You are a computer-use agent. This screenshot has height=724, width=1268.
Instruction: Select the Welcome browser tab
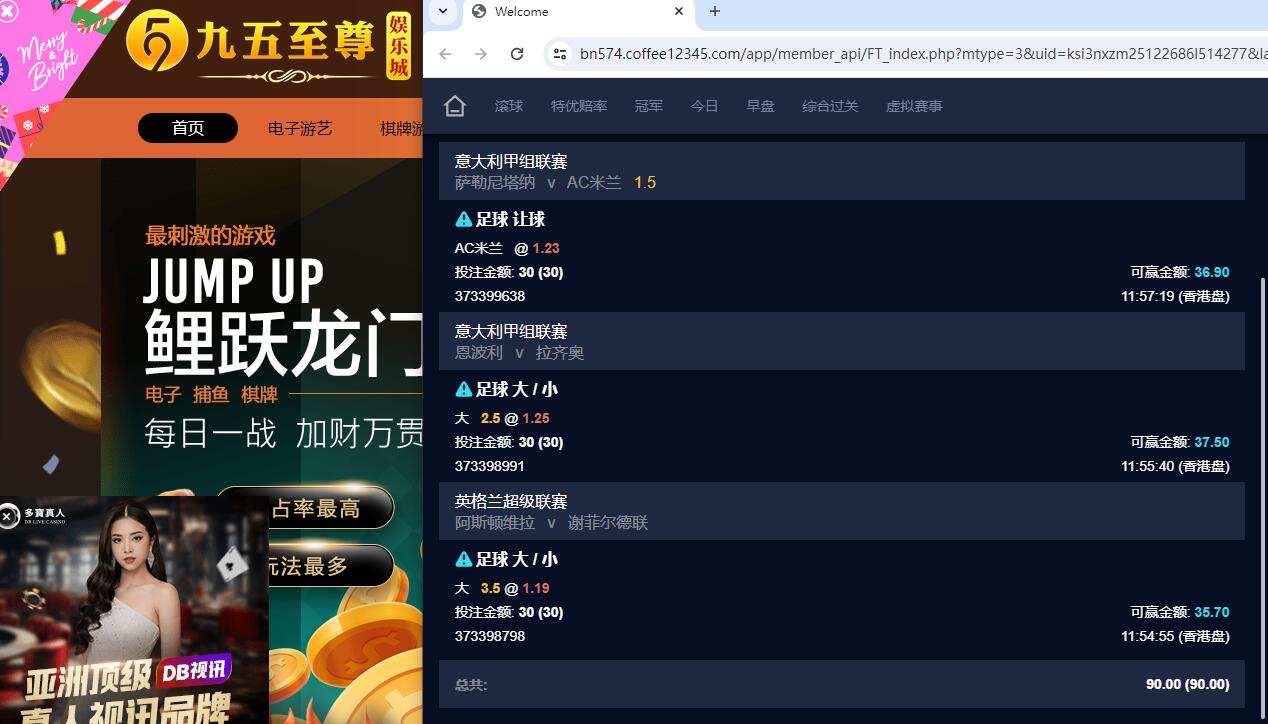pyautogui.click(x=577, y=12)
